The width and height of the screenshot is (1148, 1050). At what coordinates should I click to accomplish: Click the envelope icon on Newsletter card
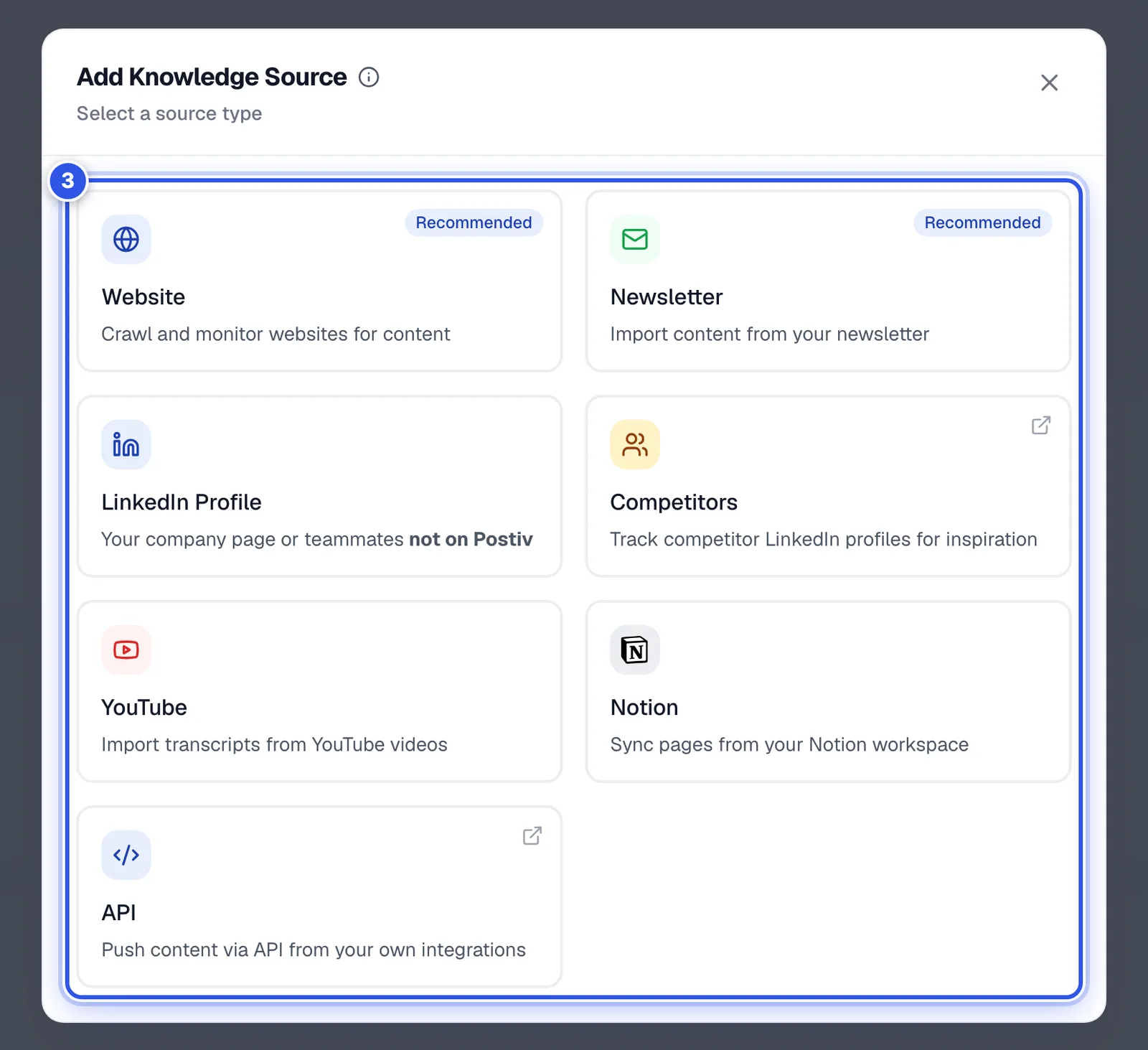[635, 240]
